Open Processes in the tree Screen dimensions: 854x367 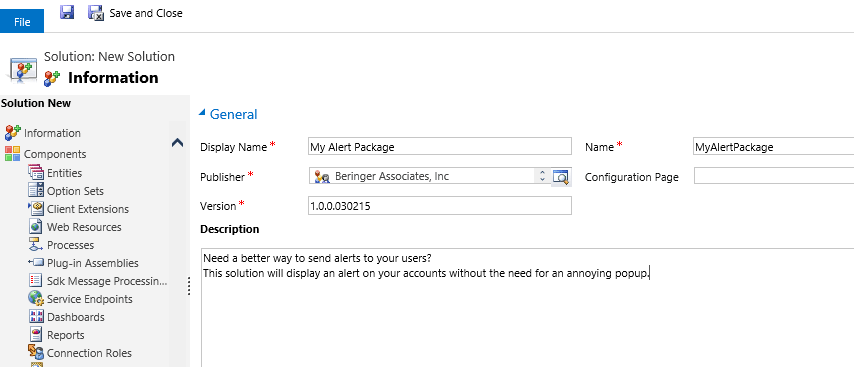[x=70, y=245]
